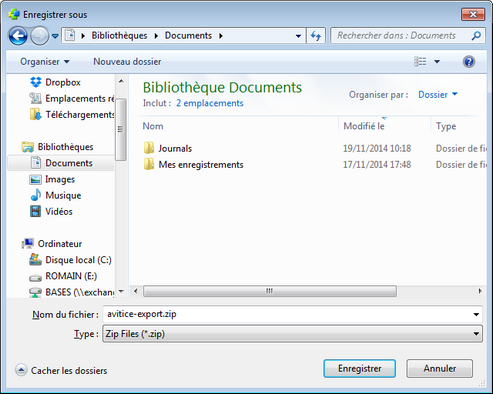
Task: Click the Enregistrer button
Action: 359,368
